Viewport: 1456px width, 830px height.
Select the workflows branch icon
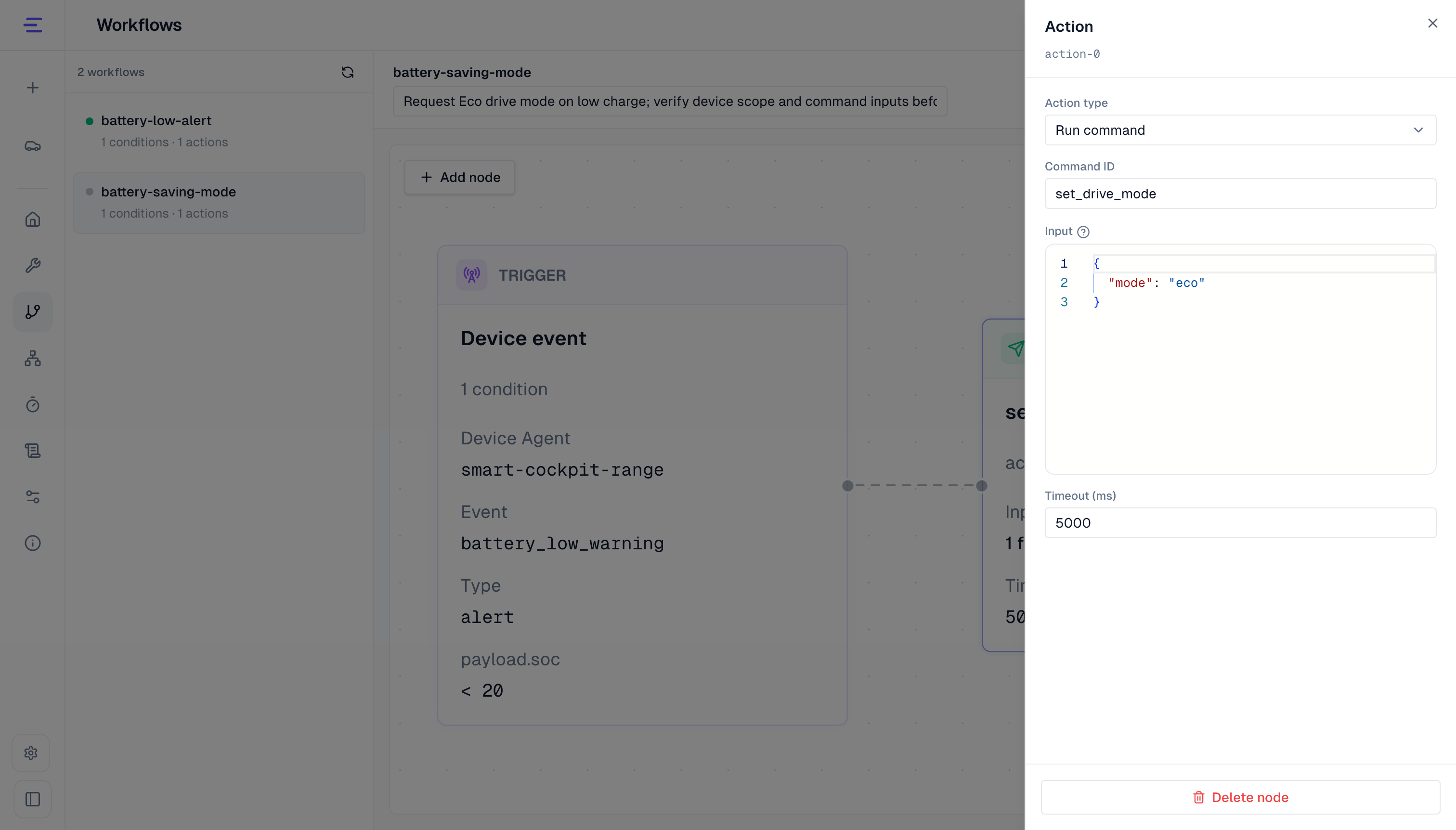pyautogui.click(x=32, y=312)
